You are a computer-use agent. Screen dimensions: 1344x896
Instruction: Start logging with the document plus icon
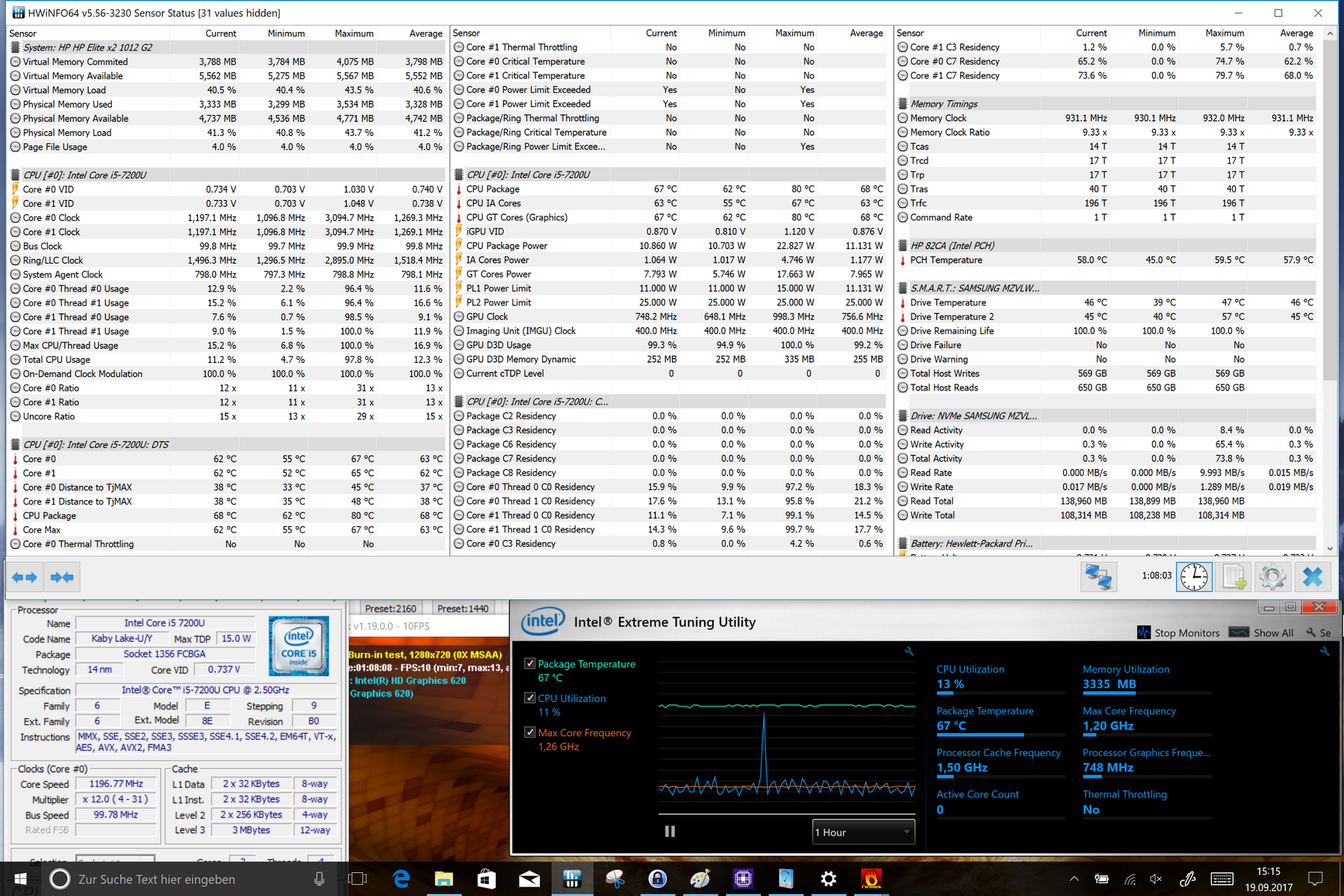coord(1233,577)
